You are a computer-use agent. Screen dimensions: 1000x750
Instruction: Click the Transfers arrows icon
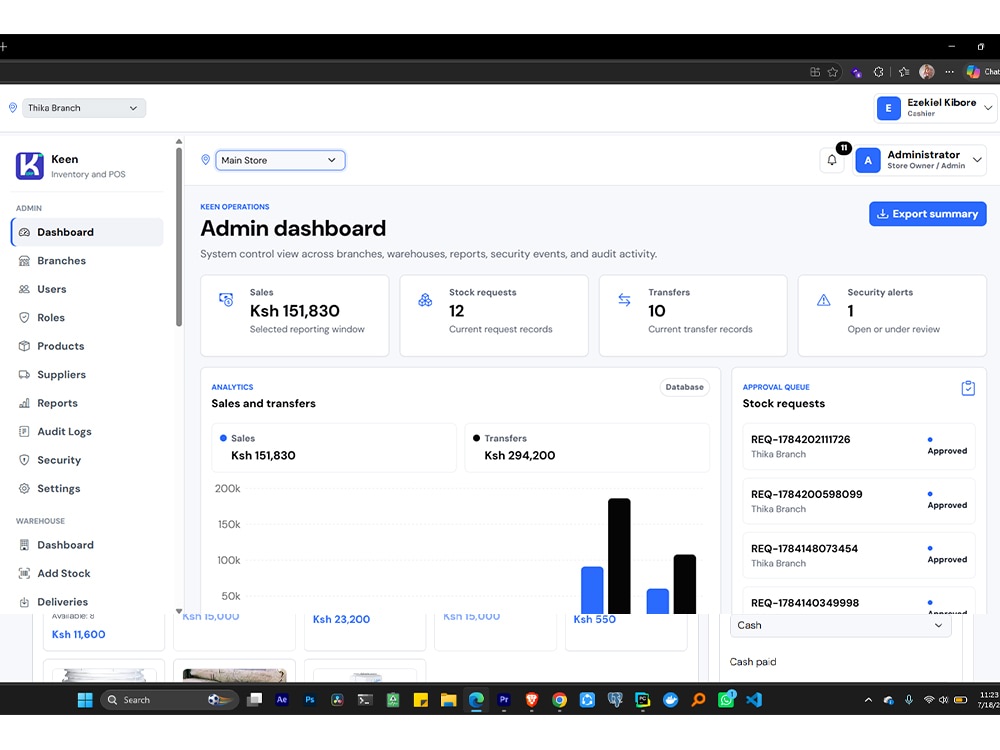coord(624,299)
